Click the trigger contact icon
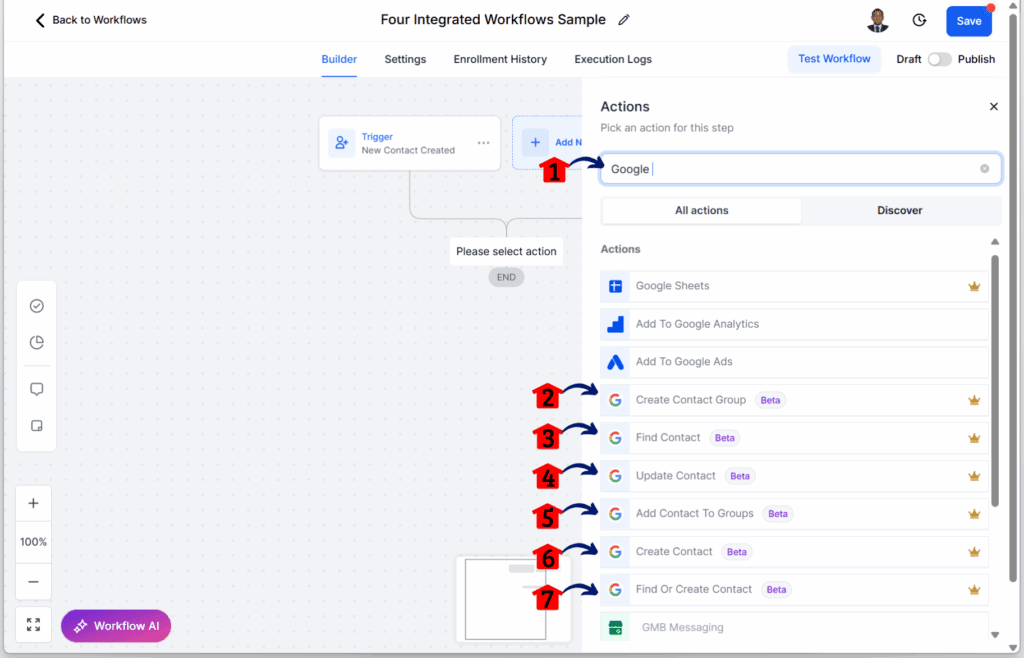Screen dimensions: 1024x658 tap(342, 143)
